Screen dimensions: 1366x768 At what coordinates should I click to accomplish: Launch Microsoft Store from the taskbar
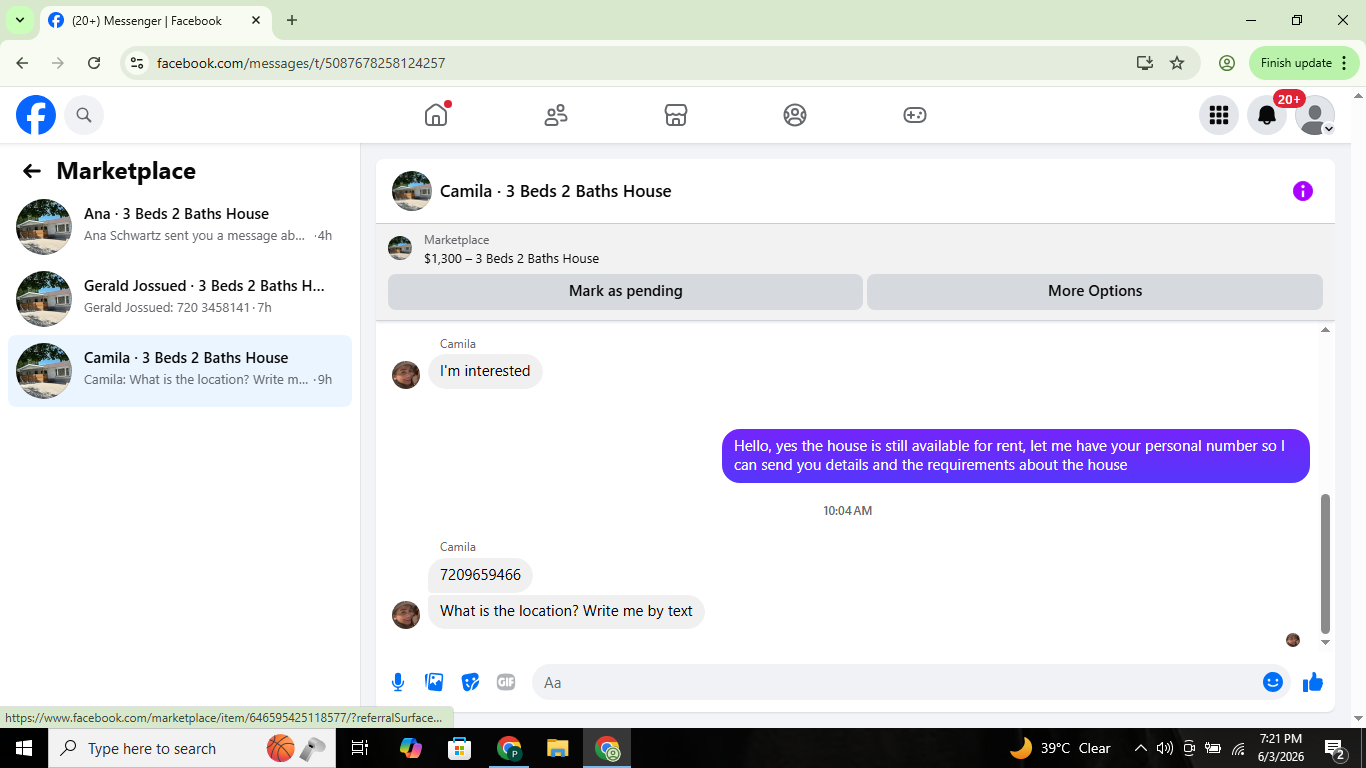tap(459, 748)
